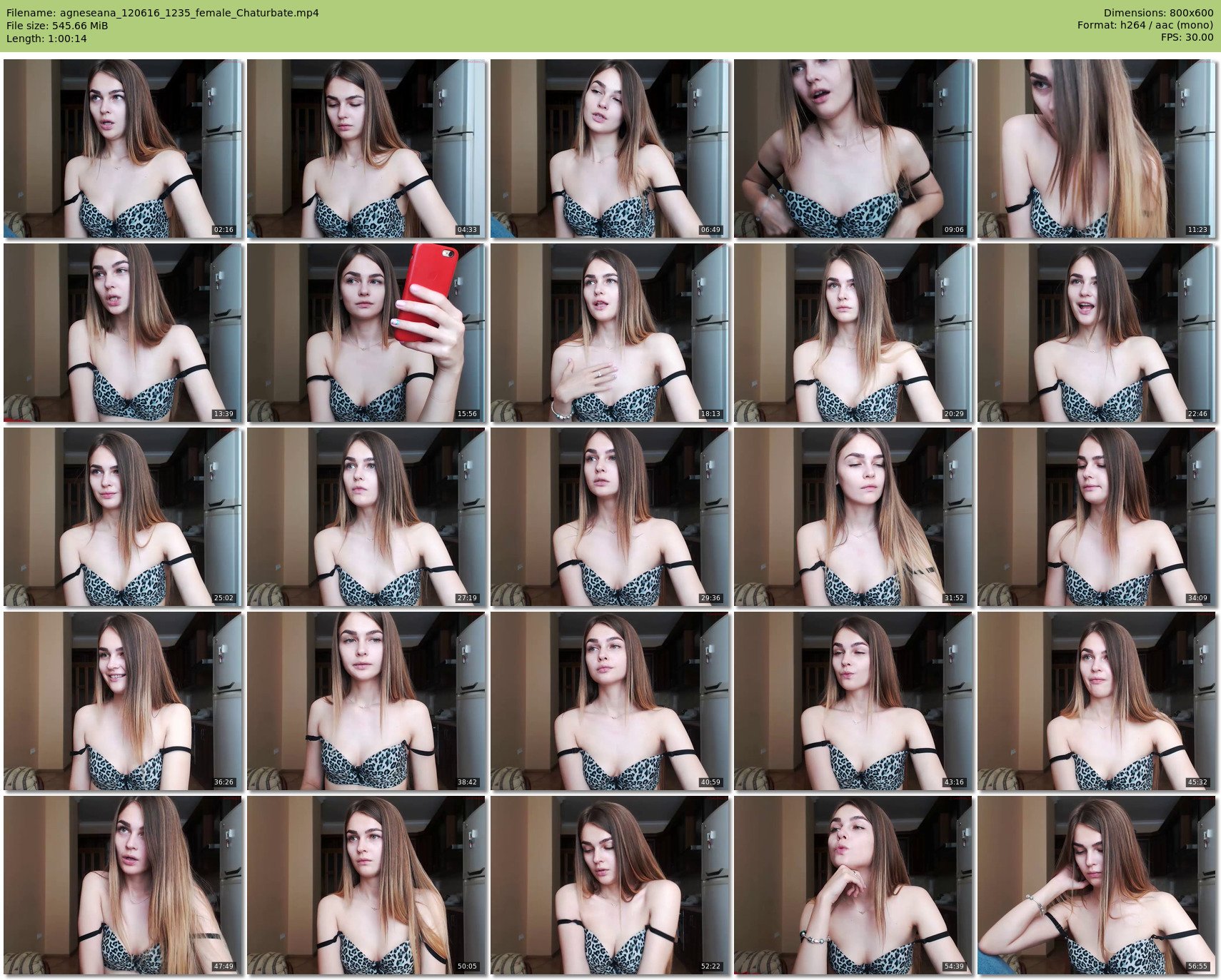Select the thumbnail stamped 06:49
Screen dimensions: 1221x980
pos(610,148)
